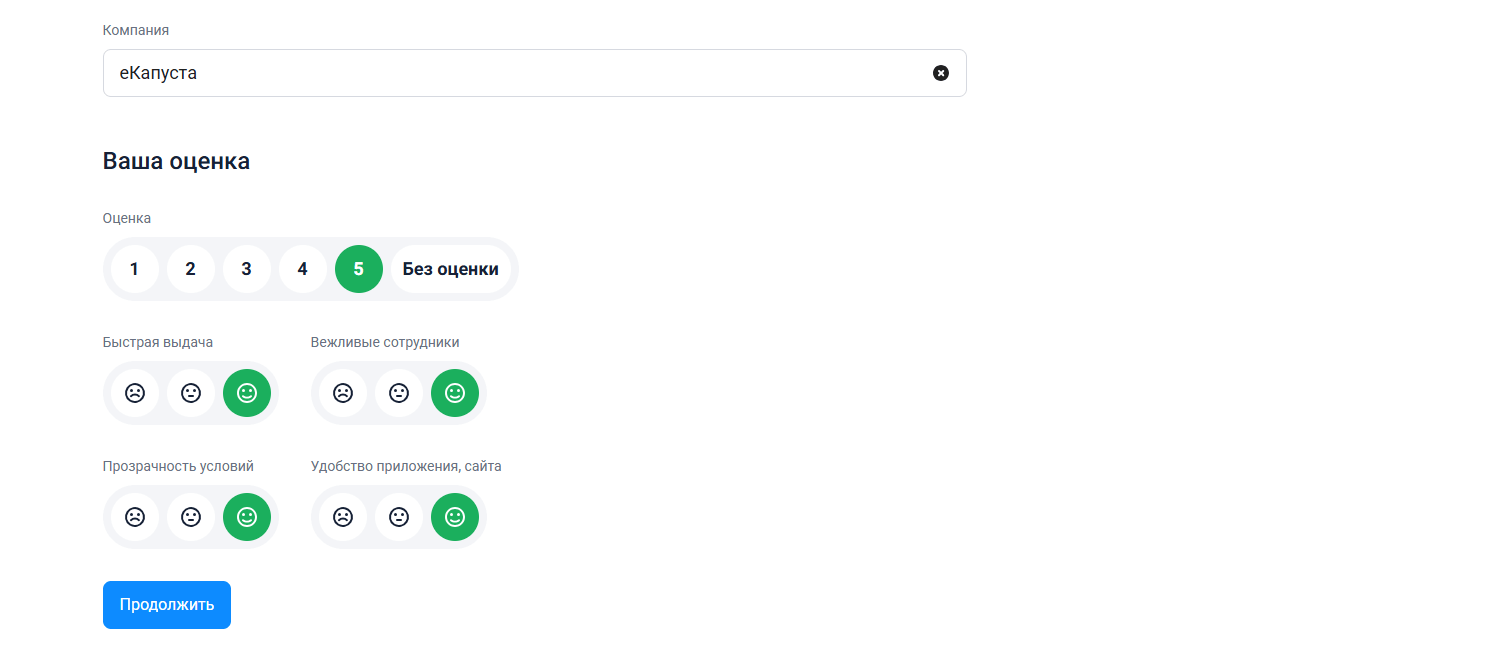Select neutral face for Быстрая выдача
The width and height of the screenshot is (1485, 663).
(191, 393)
